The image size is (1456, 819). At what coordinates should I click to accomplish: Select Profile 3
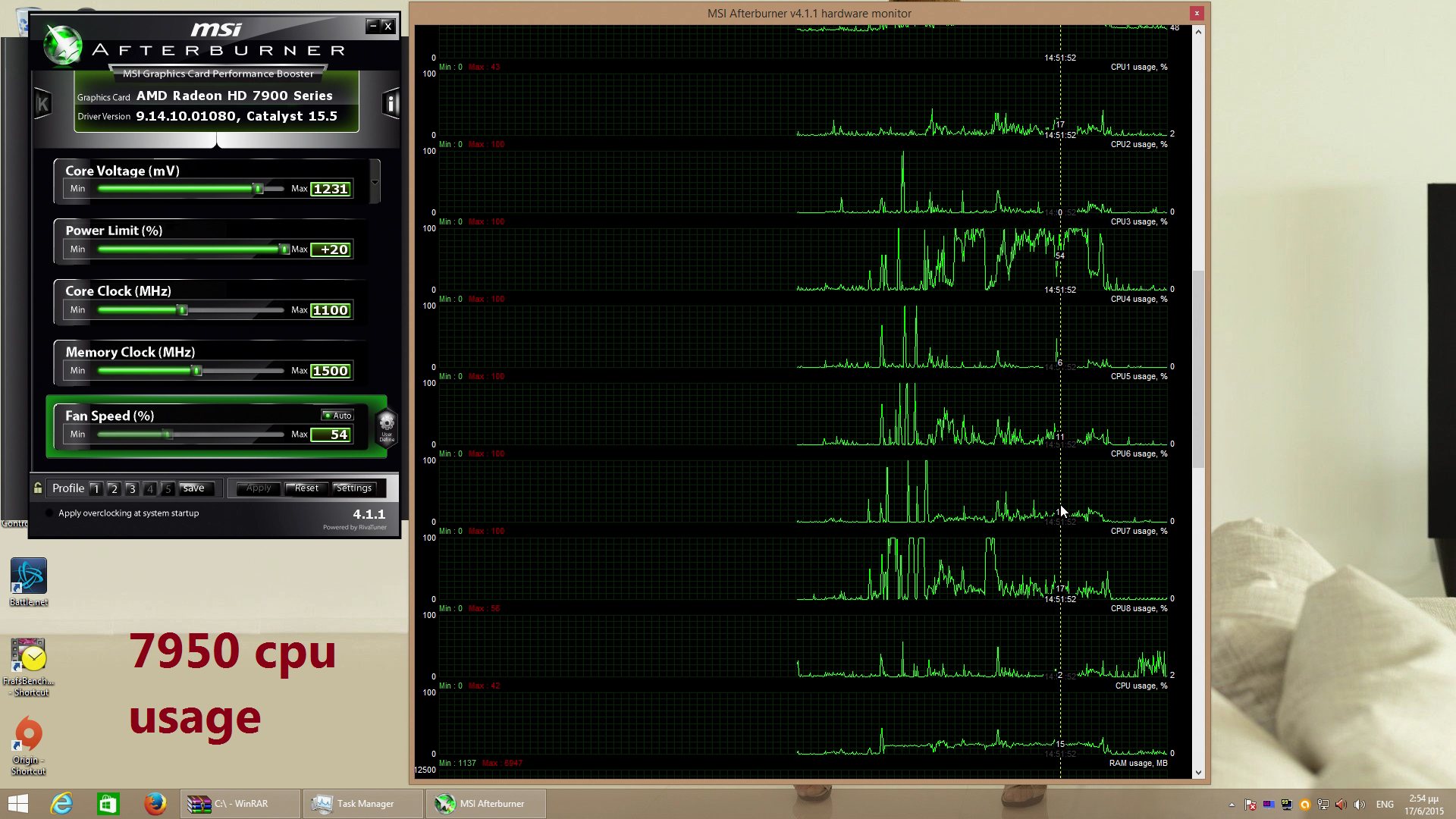click(132, 489)
